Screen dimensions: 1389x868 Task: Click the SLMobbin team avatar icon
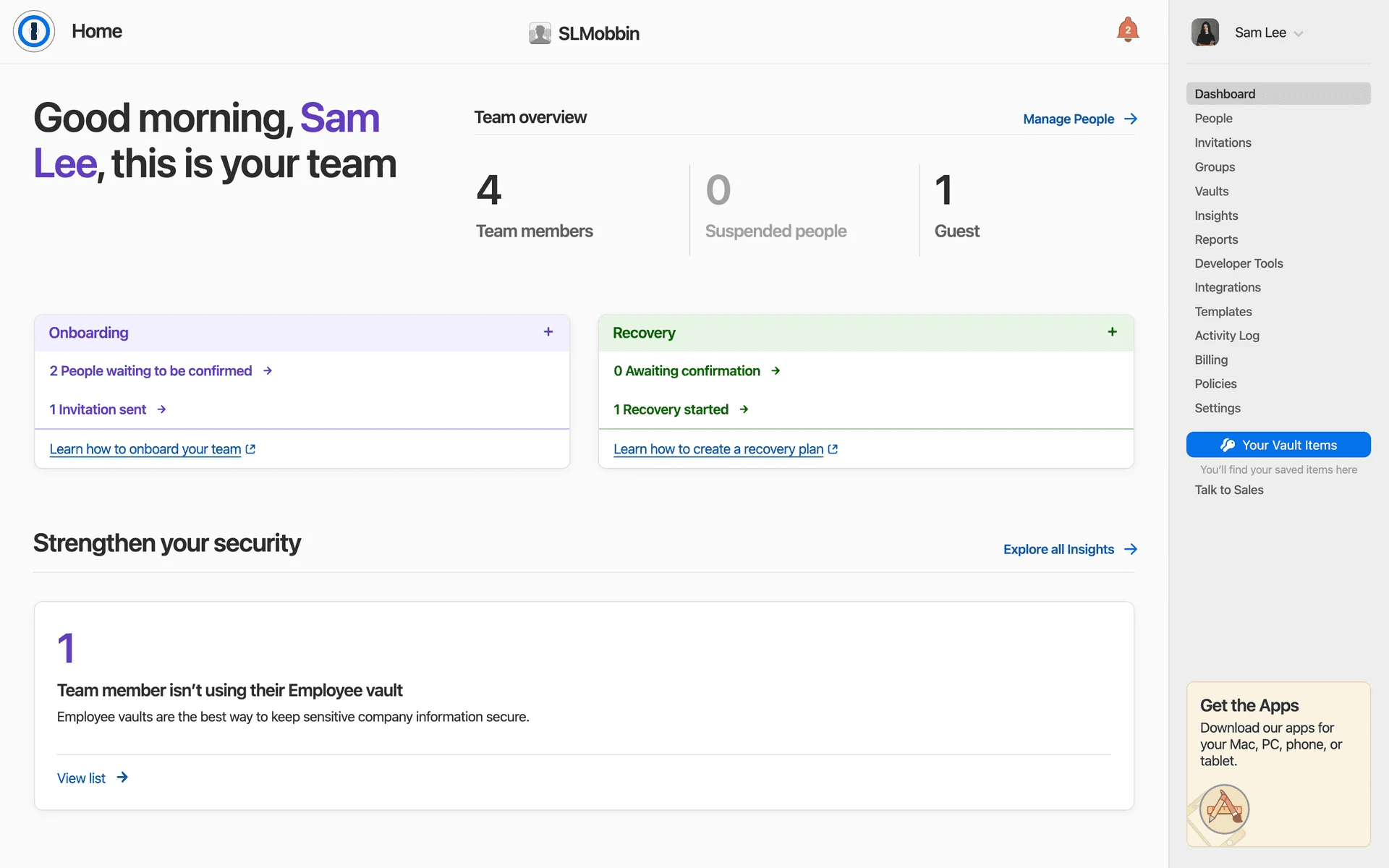[540, 33]
